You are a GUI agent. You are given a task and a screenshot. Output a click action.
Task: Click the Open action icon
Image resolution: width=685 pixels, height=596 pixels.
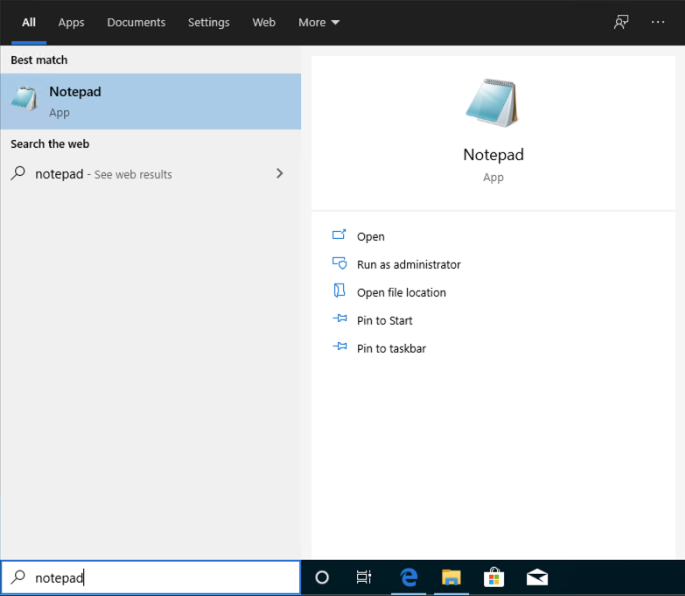339,235
